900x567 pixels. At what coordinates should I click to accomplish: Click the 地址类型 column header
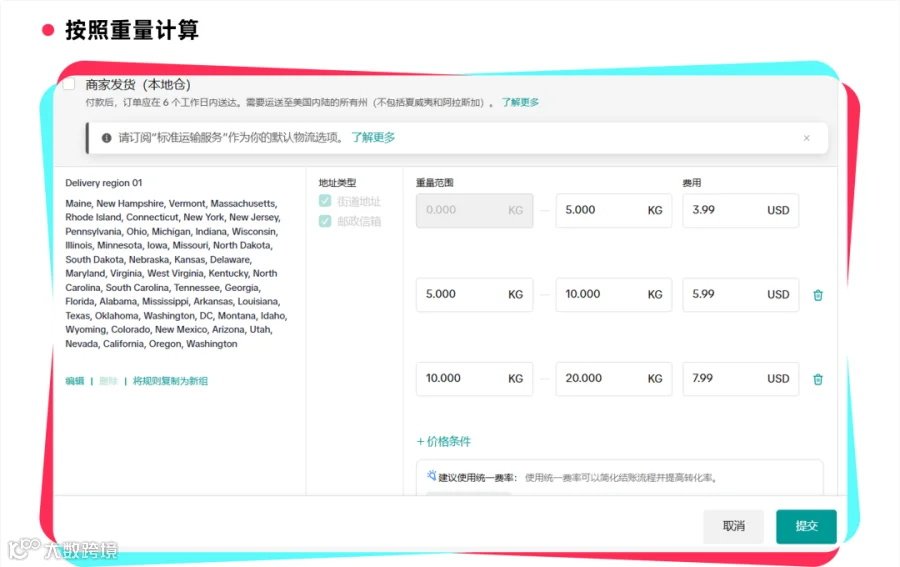[337, 183]
